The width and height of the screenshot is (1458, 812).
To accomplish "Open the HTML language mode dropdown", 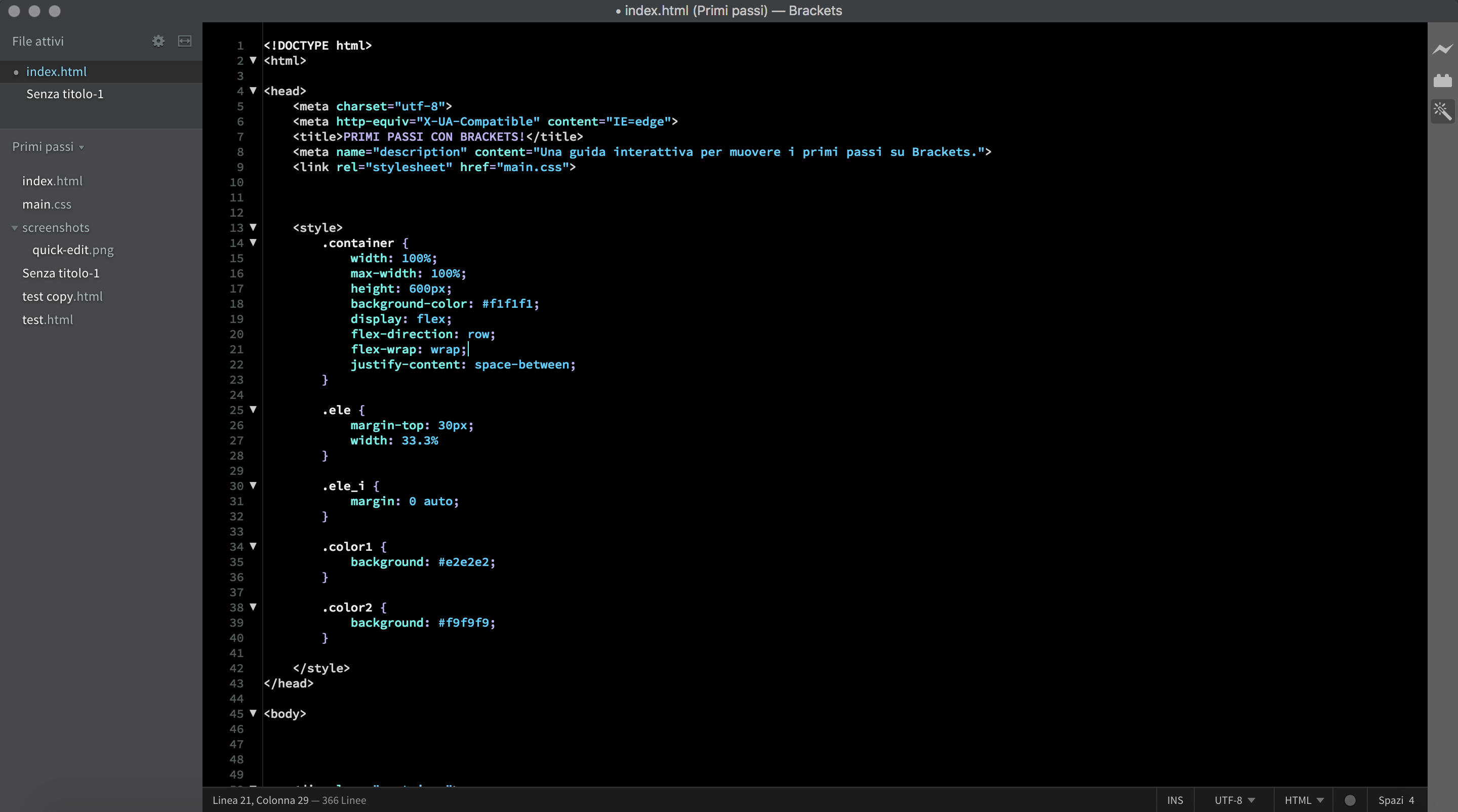I will pos(1304,800).
